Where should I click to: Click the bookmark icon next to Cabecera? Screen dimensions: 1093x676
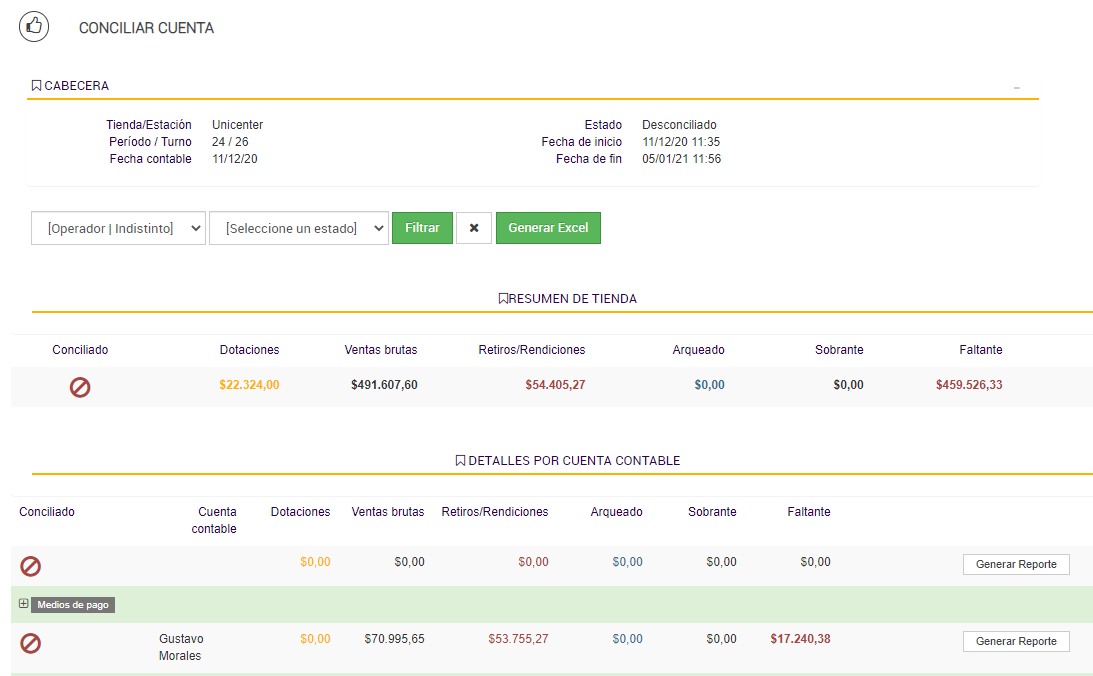pos(36,86)
